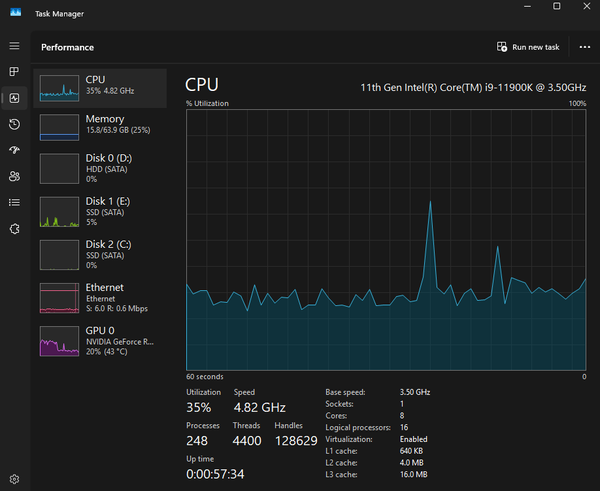This screenshot has width=600, height=491.
Task: Switch to the Users page
Action: (14, 176)
